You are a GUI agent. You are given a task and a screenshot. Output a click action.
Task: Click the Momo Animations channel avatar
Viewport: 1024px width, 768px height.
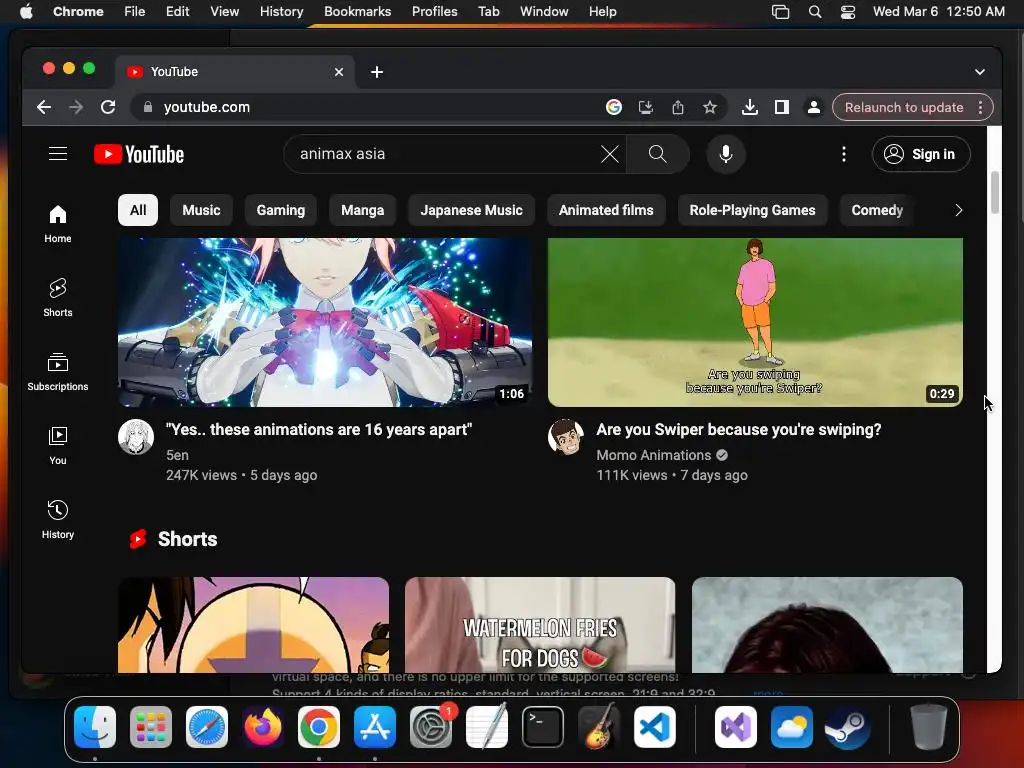(566, 437)
